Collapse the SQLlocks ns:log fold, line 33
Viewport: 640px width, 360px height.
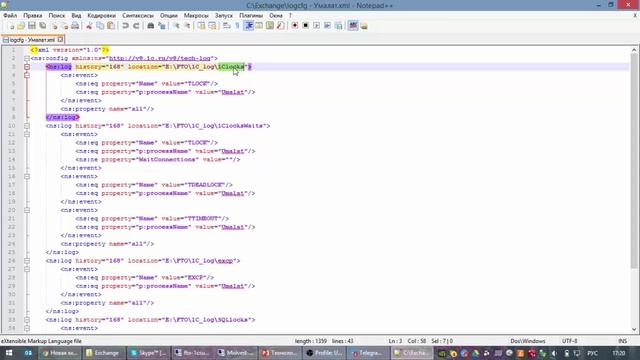[x=27, y=320]
